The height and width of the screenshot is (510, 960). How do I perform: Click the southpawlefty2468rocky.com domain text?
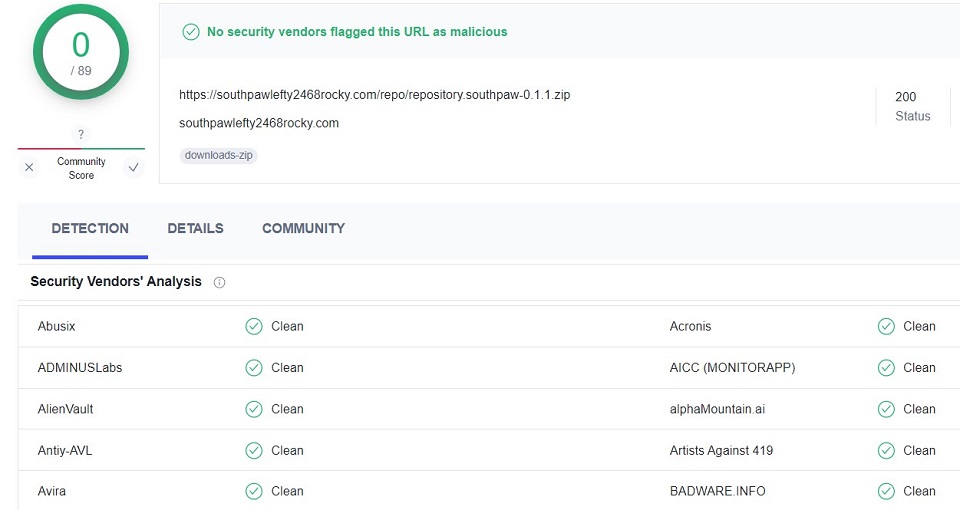tap(259, 123)
